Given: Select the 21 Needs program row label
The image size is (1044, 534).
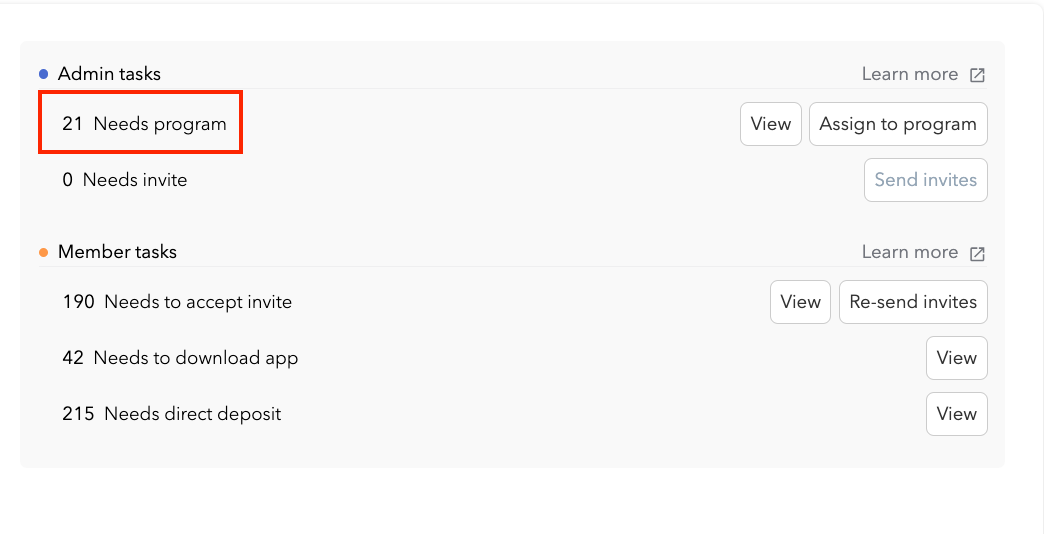Looking at the screenshot, I should pos(144,124).
